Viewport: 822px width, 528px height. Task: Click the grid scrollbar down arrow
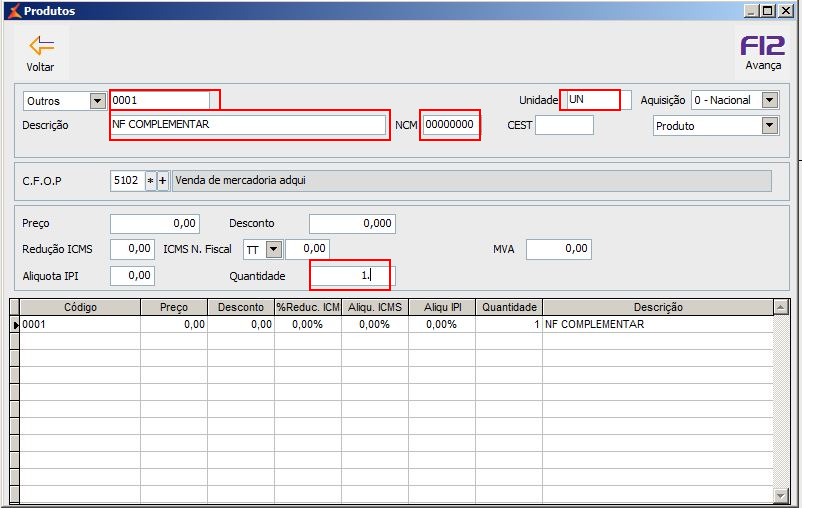coord(781,495)
